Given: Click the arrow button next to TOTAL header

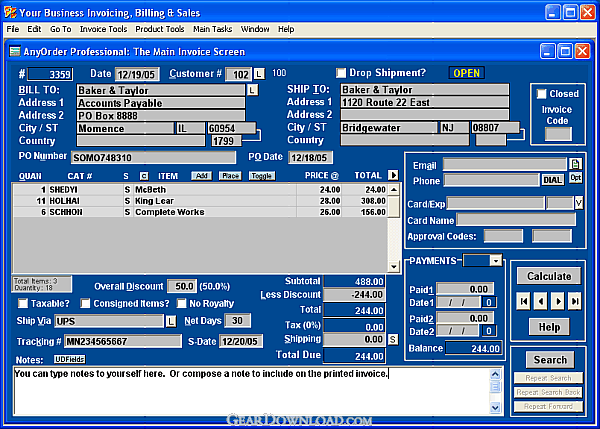Looking at the screenshot, I should pyautogui.click(x=393, y=175).
